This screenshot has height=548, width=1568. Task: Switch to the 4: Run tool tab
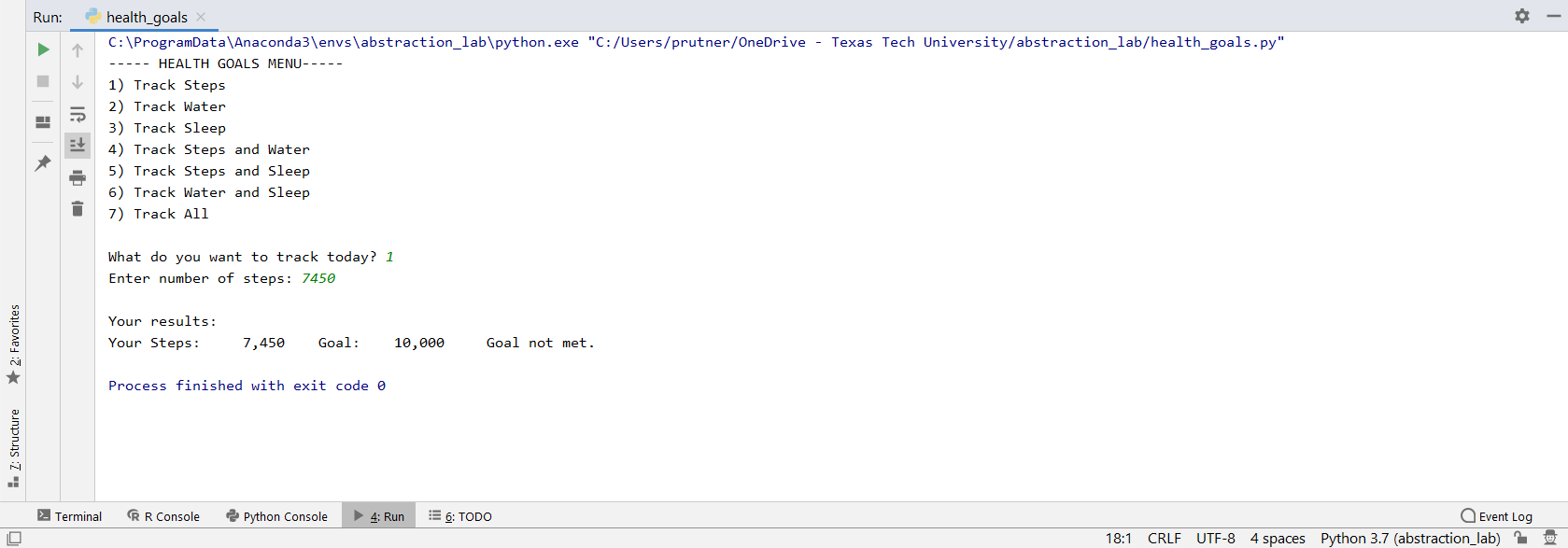pos(379,516)
